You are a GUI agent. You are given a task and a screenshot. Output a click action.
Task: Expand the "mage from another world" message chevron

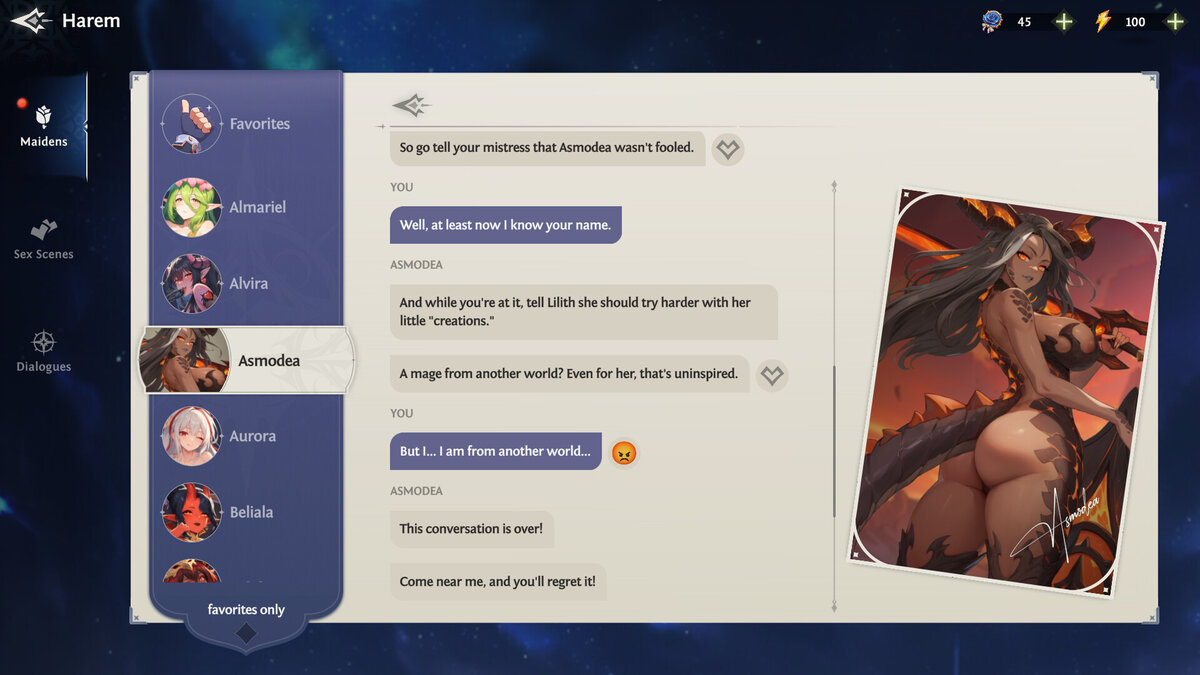click(x=771, y=375)
